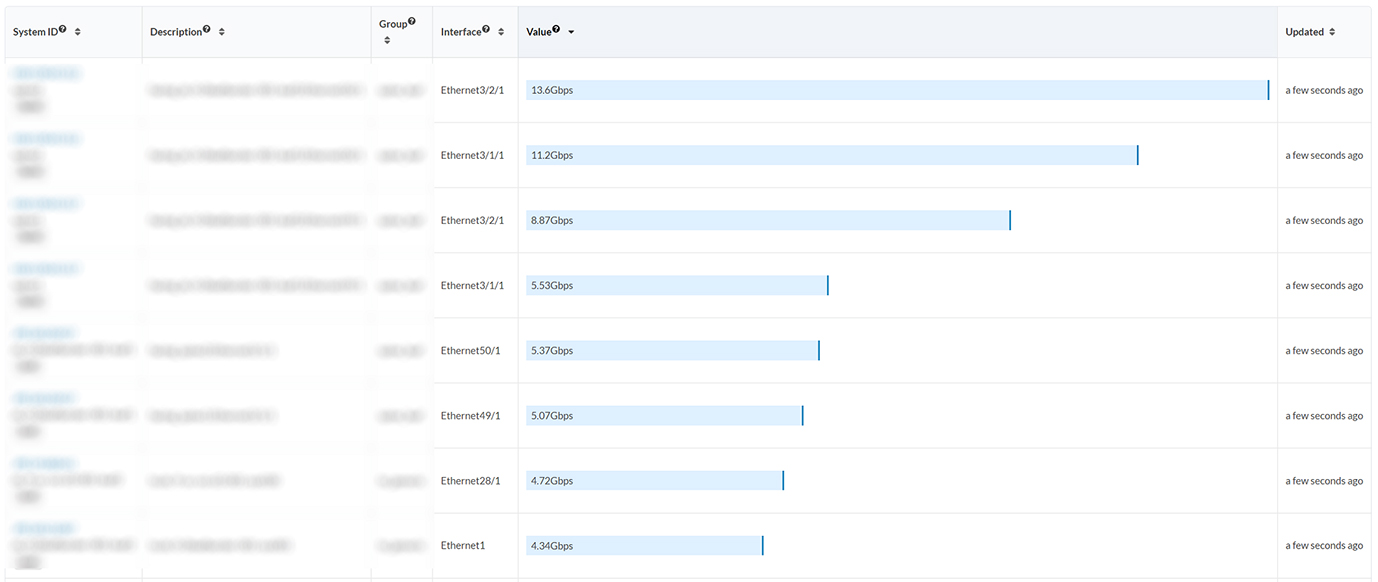
Task: Click the Ethernet49/1 interface cell
Action: click(470, 416)
